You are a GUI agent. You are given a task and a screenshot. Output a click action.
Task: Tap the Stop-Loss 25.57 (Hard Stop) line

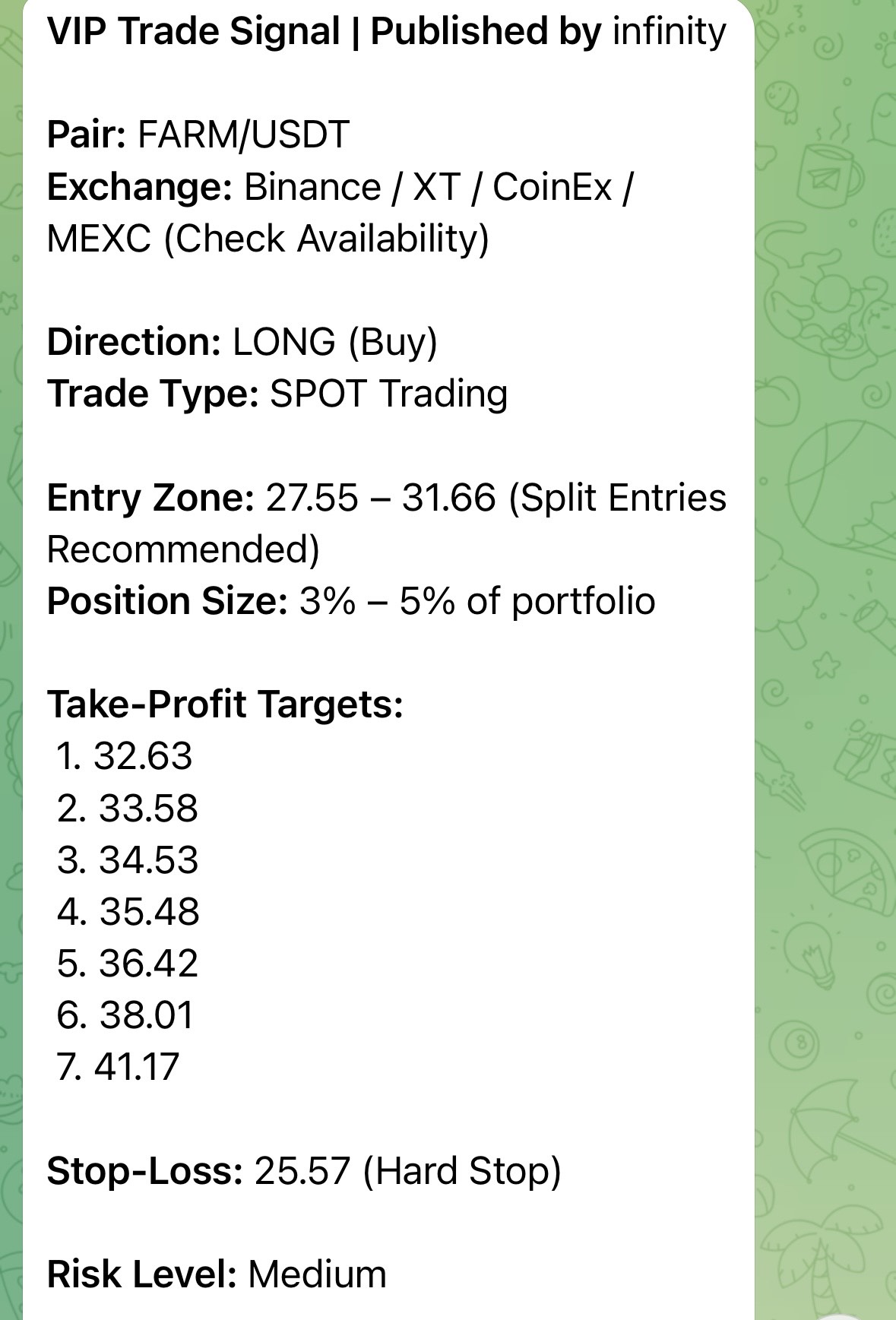tap(304, 1170)
